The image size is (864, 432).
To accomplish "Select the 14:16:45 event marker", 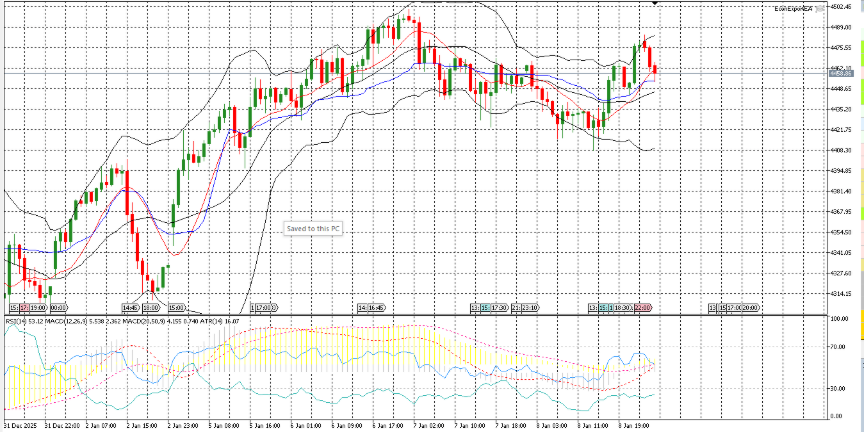I will click(x=371, y=308).
